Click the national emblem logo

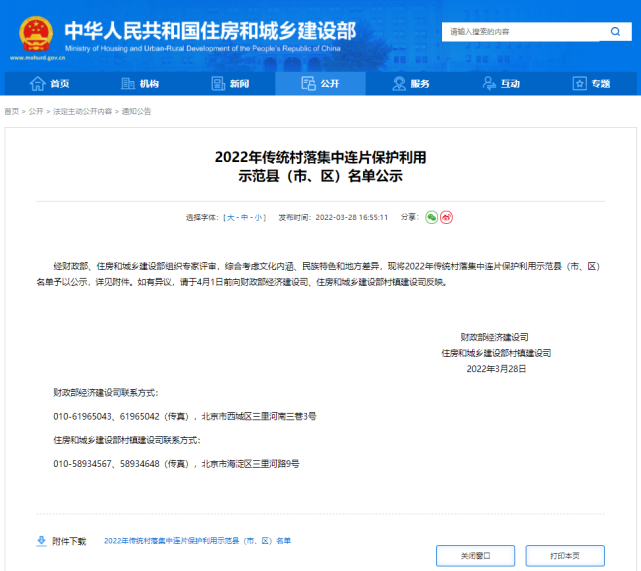pyautogui.click(x=36, y=34)
